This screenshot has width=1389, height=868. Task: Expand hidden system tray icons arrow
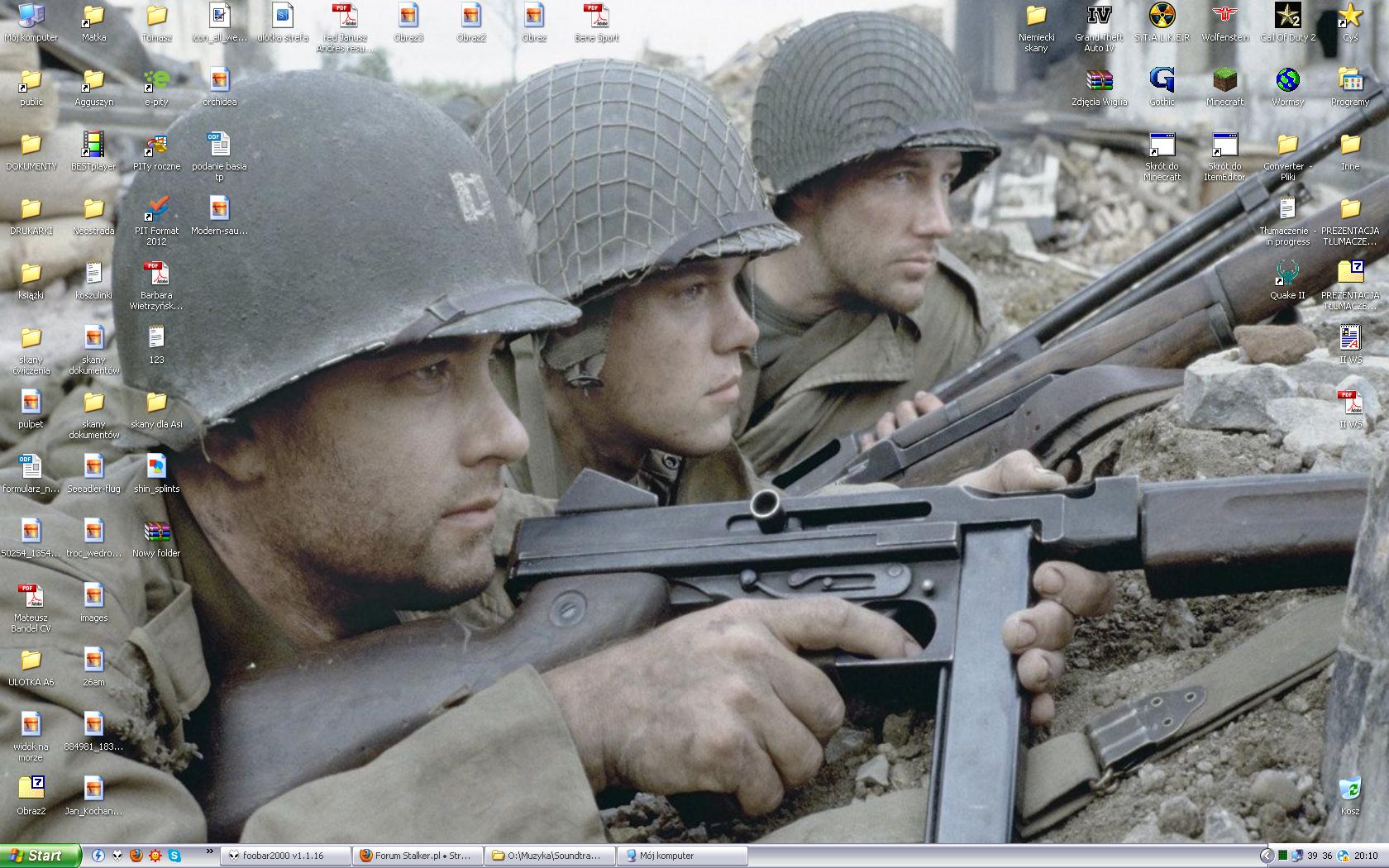(x=1266, y=856)
